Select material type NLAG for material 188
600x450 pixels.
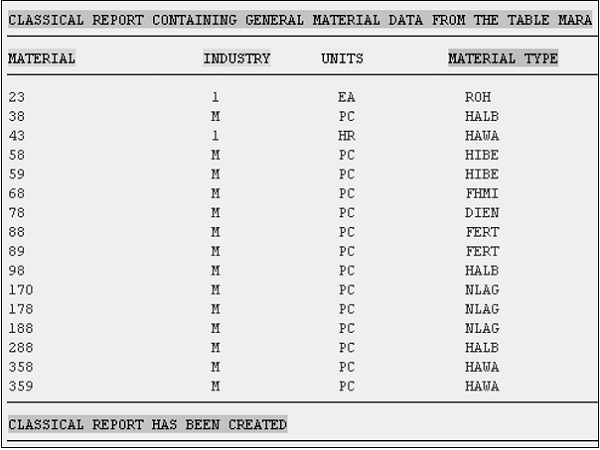click(482, 328)
